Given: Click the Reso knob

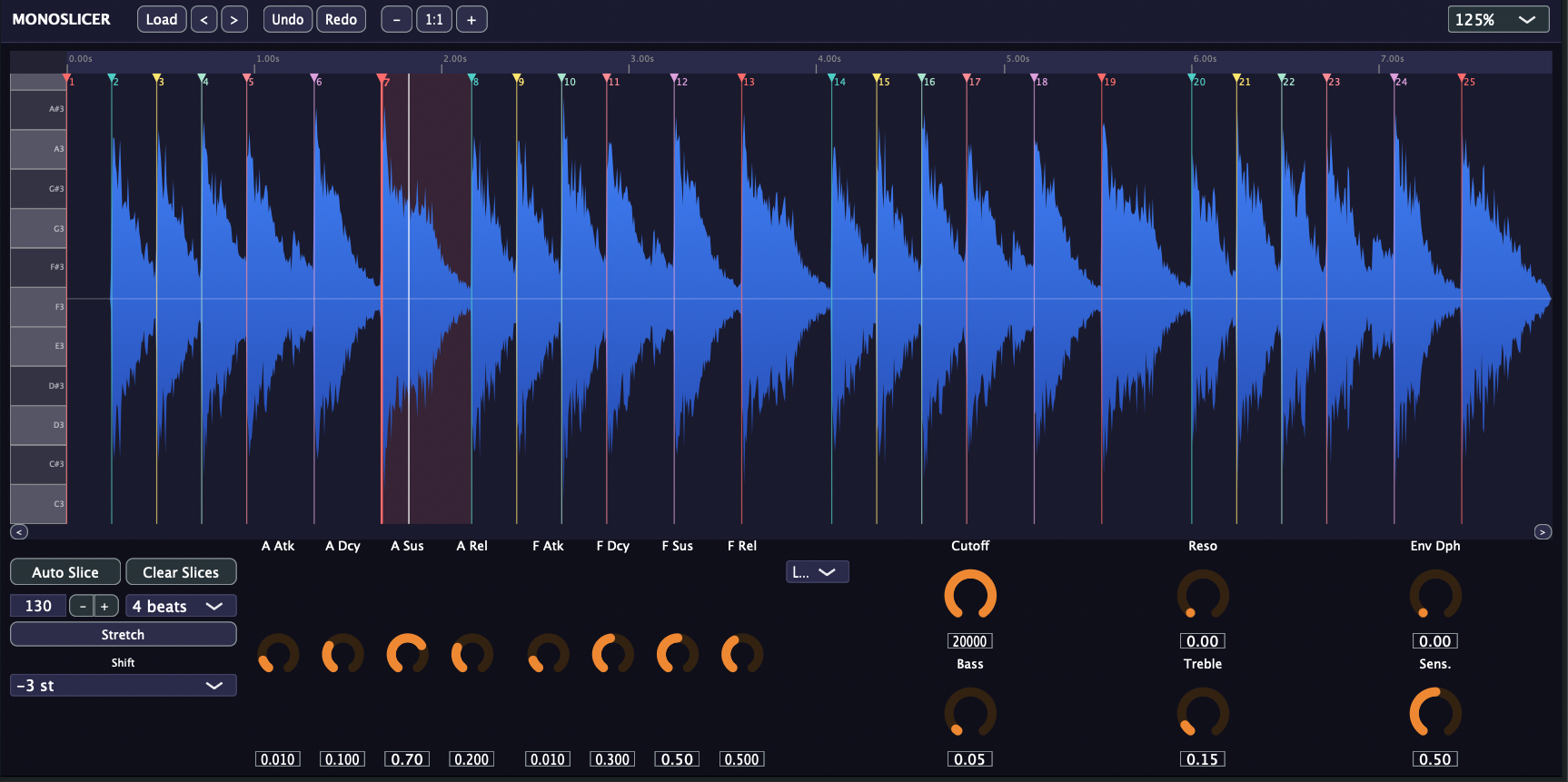Looking at the screenshot, I should point(1203,595).
